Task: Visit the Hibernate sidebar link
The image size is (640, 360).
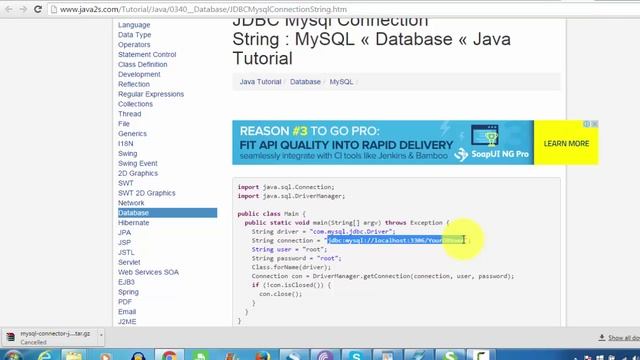Action: (133, 222)
